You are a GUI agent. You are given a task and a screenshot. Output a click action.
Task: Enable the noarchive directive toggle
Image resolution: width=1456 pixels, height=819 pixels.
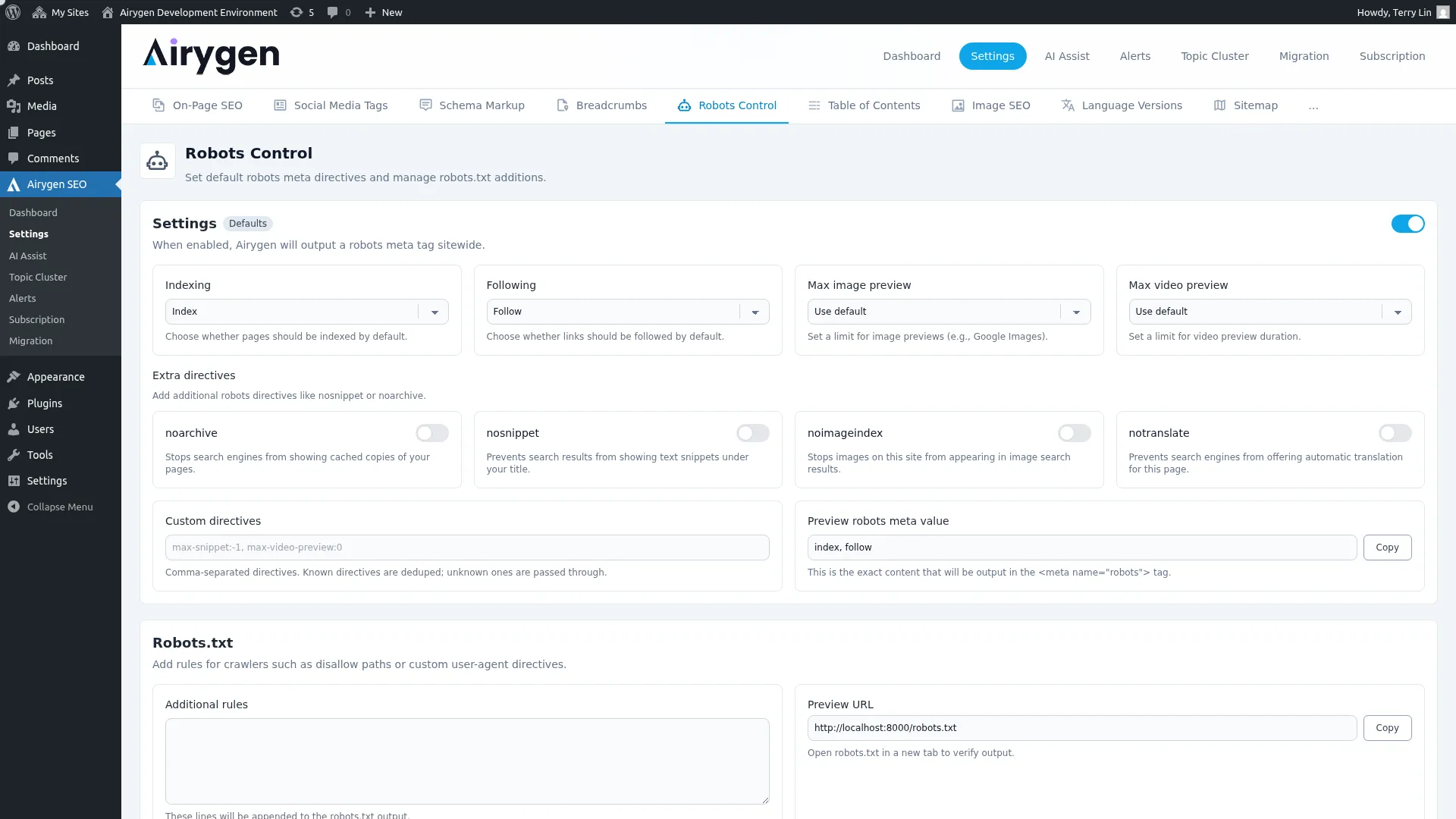click(431, 433)
